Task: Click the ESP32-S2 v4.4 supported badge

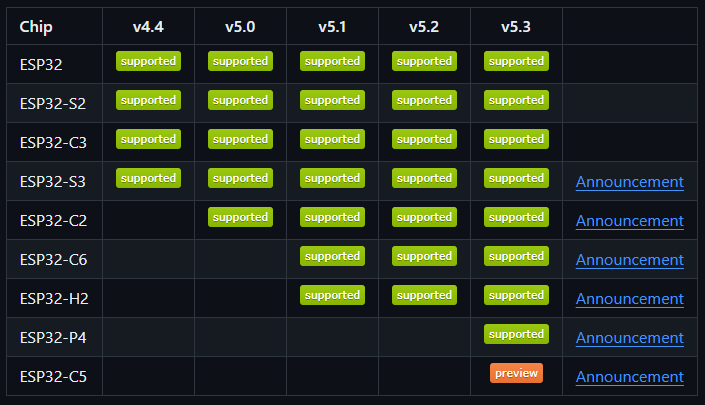Action: click(x=148, y=100)
